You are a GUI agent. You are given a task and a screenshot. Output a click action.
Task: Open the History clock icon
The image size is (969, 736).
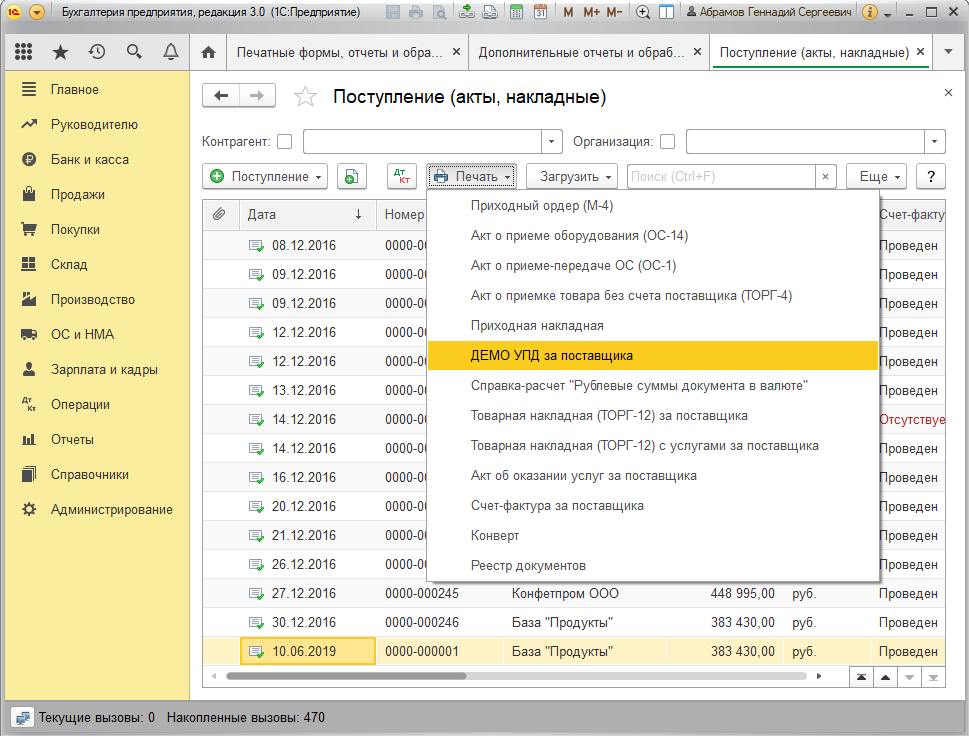pos(97,52)
